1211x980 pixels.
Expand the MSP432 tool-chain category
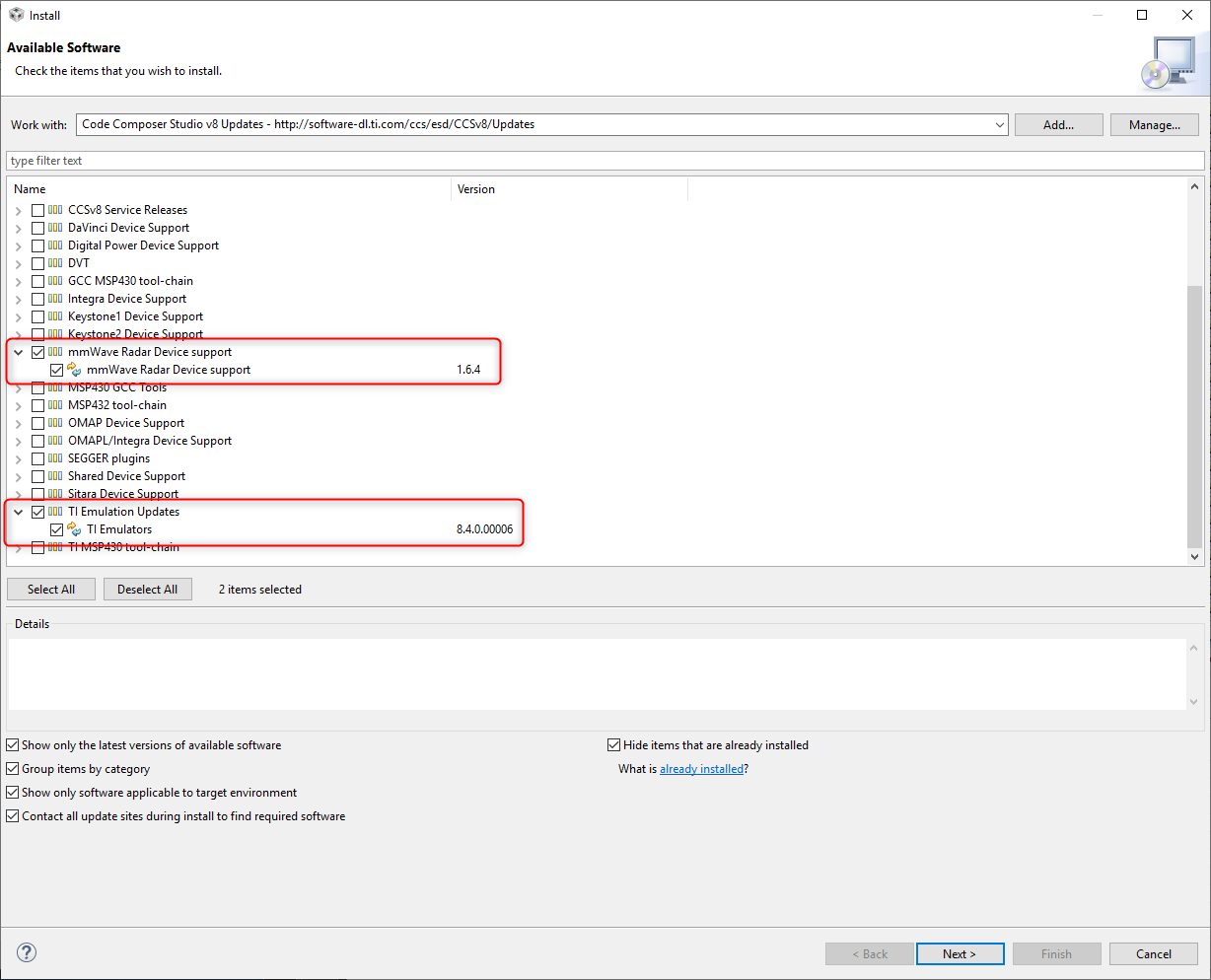(x=18, y=405)
